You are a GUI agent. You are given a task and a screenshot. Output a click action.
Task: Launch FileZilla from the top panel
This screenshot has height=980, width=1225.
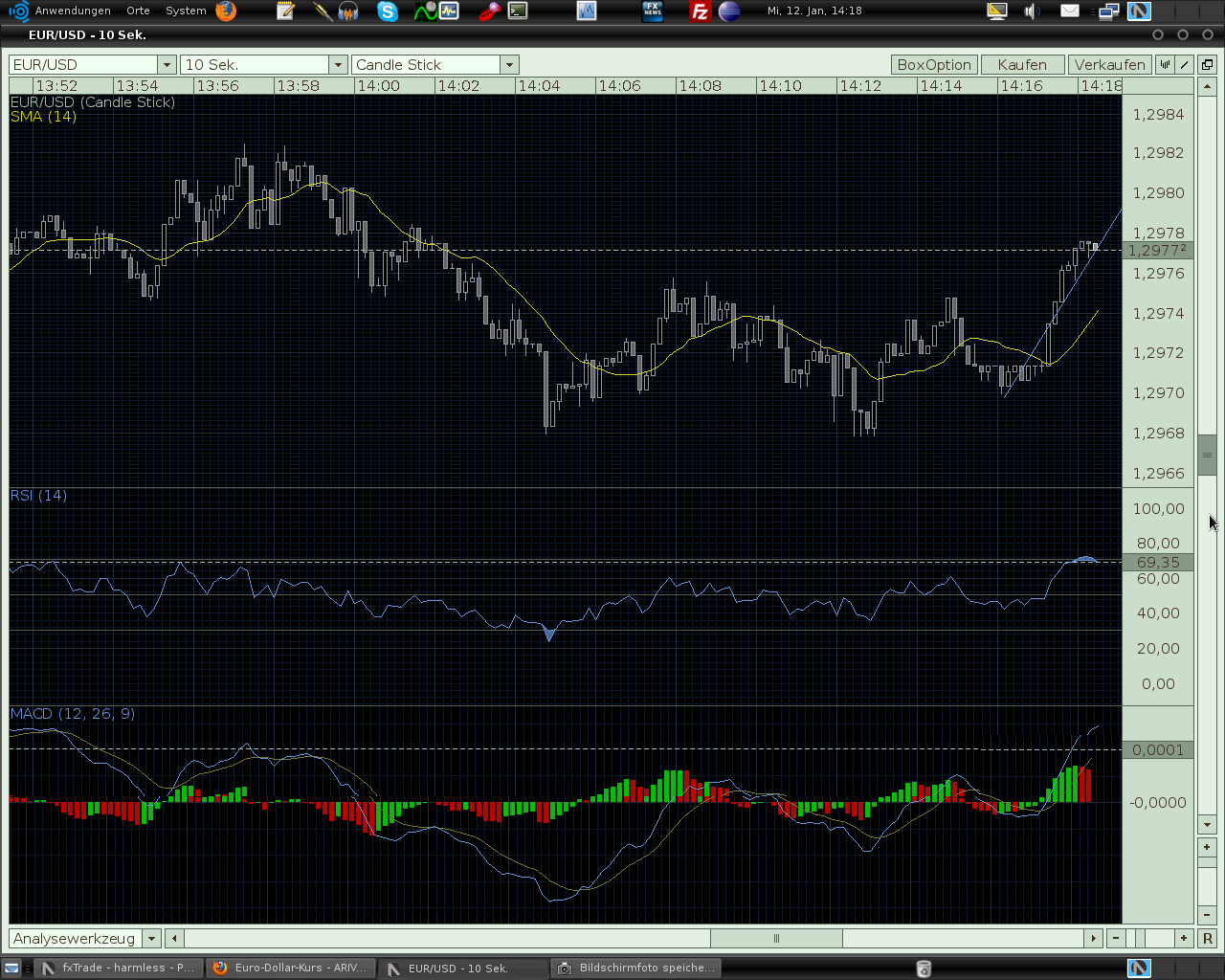pyautogui.click(x=701, y=11)
